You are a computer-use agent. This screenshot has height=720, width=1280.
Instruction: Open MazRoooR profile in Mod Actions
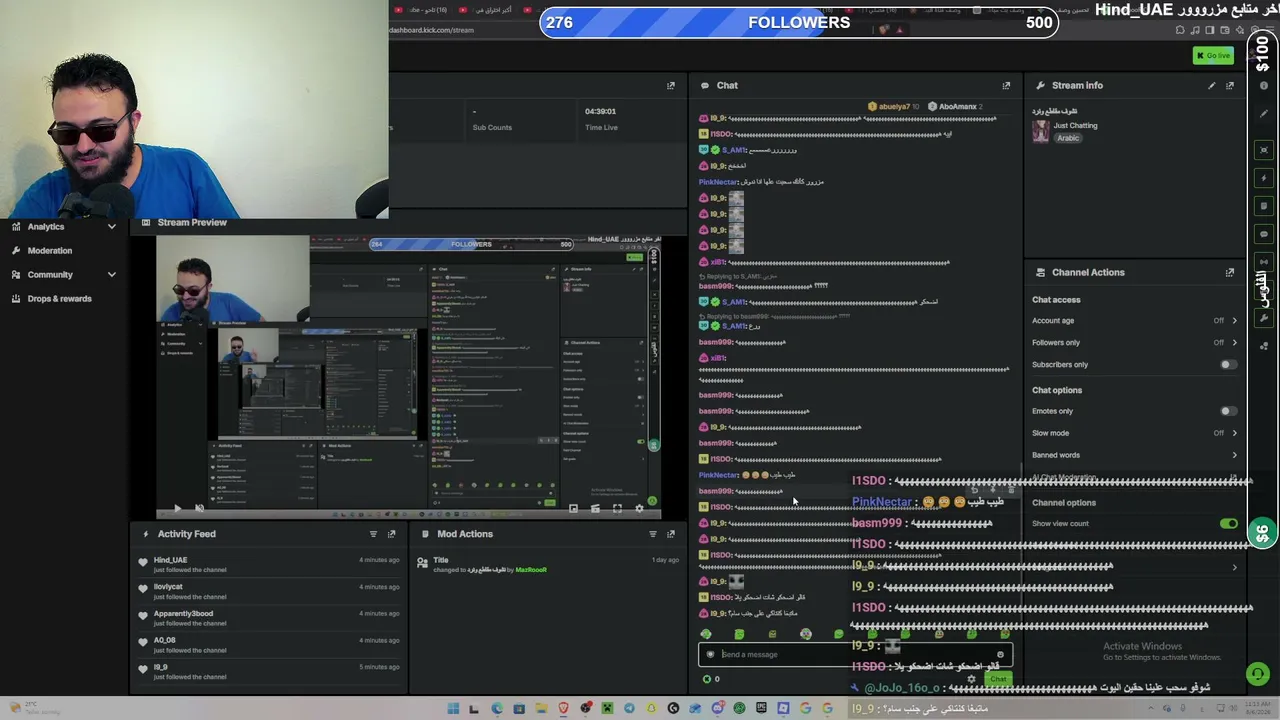(531, 570)
